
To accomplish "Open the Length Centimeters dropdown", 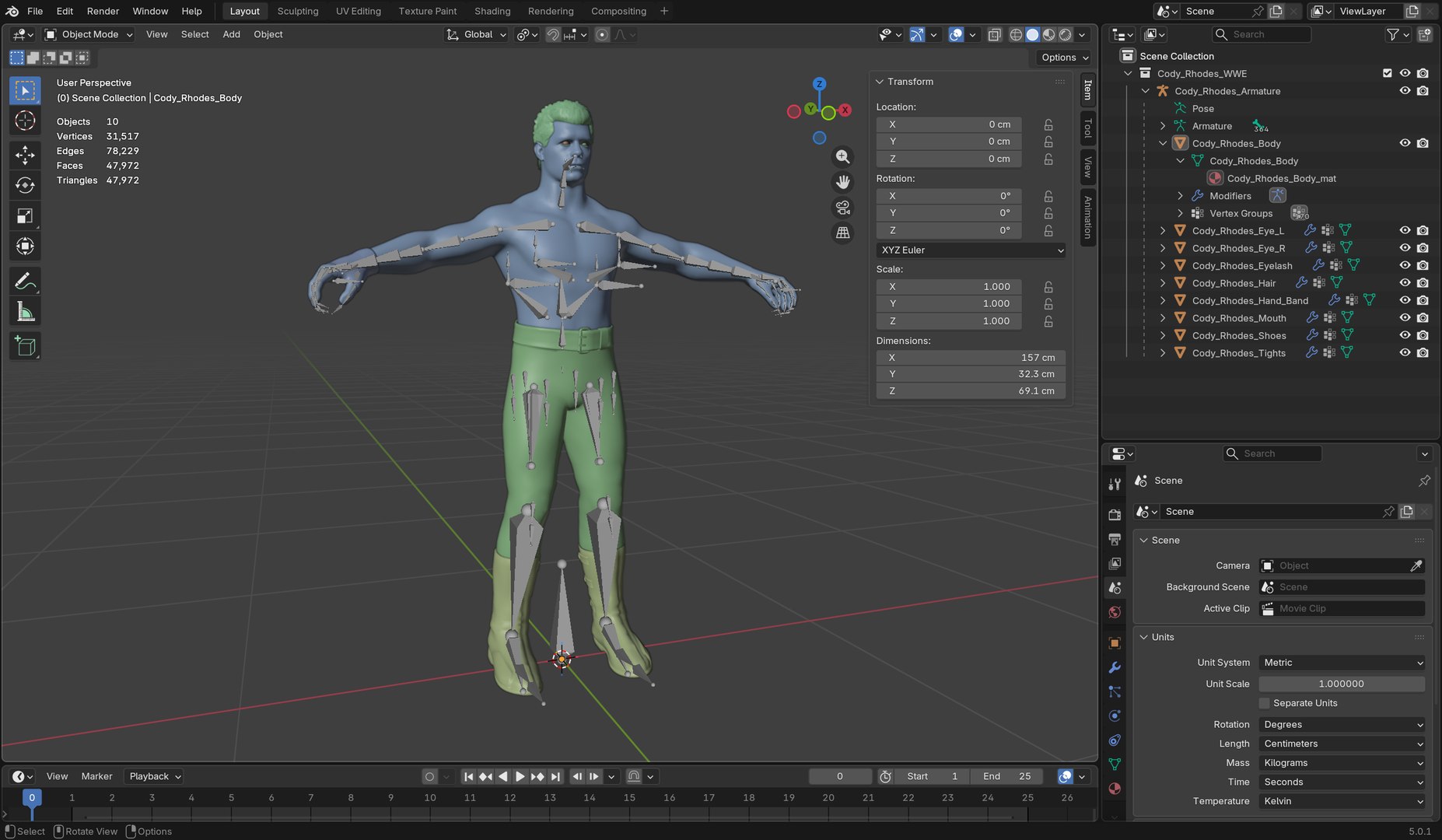I will pyautogui.click(x=1342, y=744).
